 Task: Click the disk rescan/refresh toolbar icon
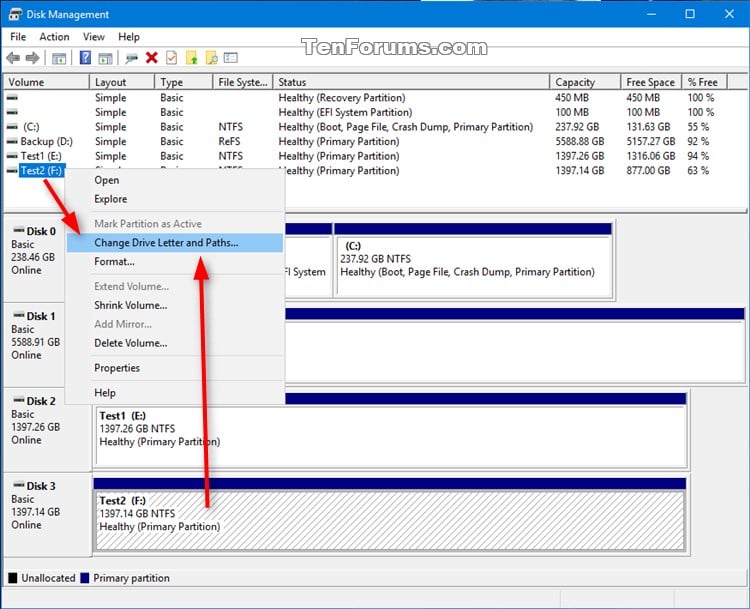coord(131,58)
